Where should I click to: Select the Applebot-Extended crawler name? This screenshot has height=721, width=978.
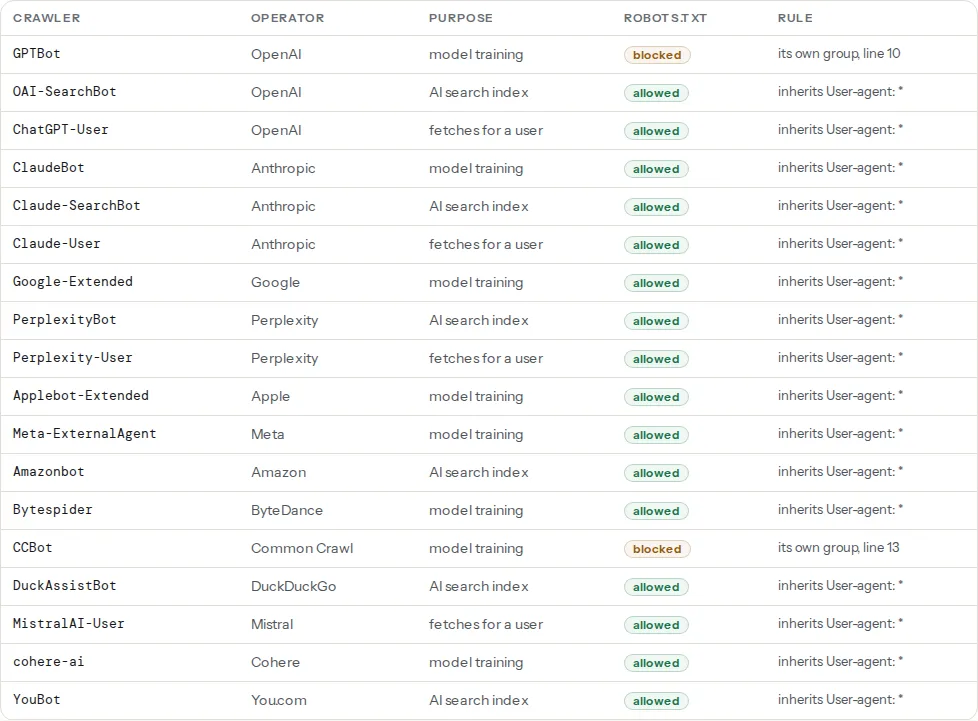(81, 396)
